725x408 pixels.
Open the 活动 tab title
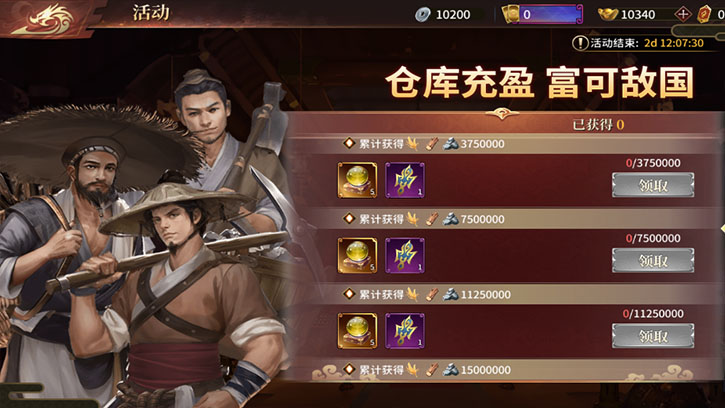(x=151, y=12)
